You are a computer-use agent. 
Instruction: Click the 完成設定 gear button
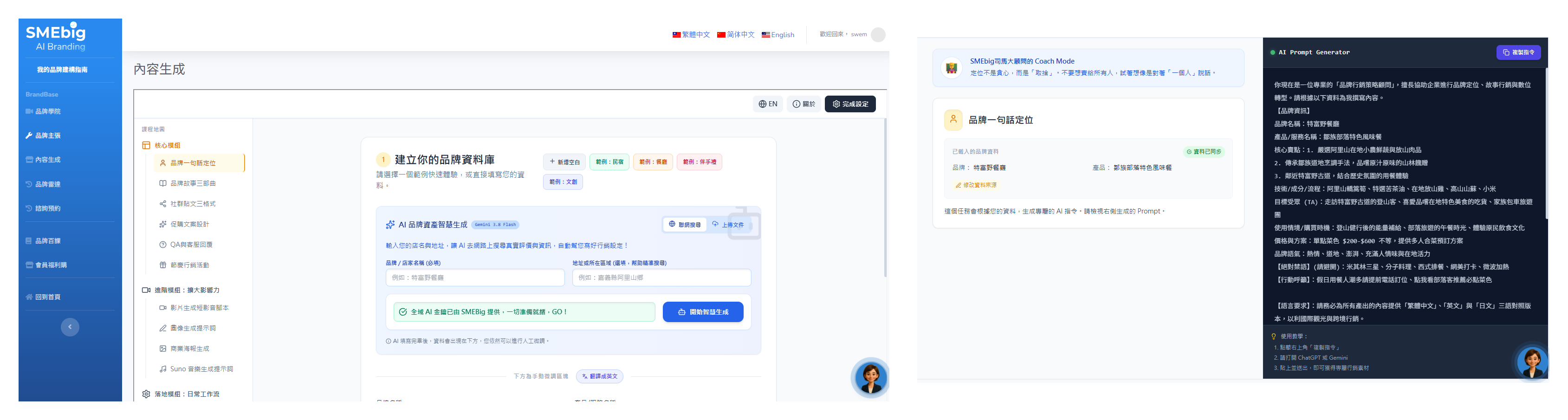(850, 104)
